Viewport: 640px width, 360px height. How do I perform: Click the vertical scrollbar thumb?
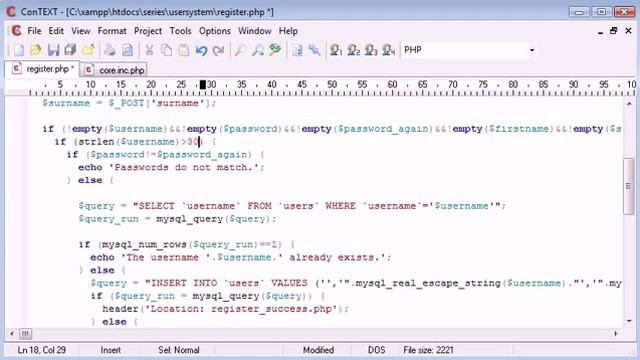point(629,186)
